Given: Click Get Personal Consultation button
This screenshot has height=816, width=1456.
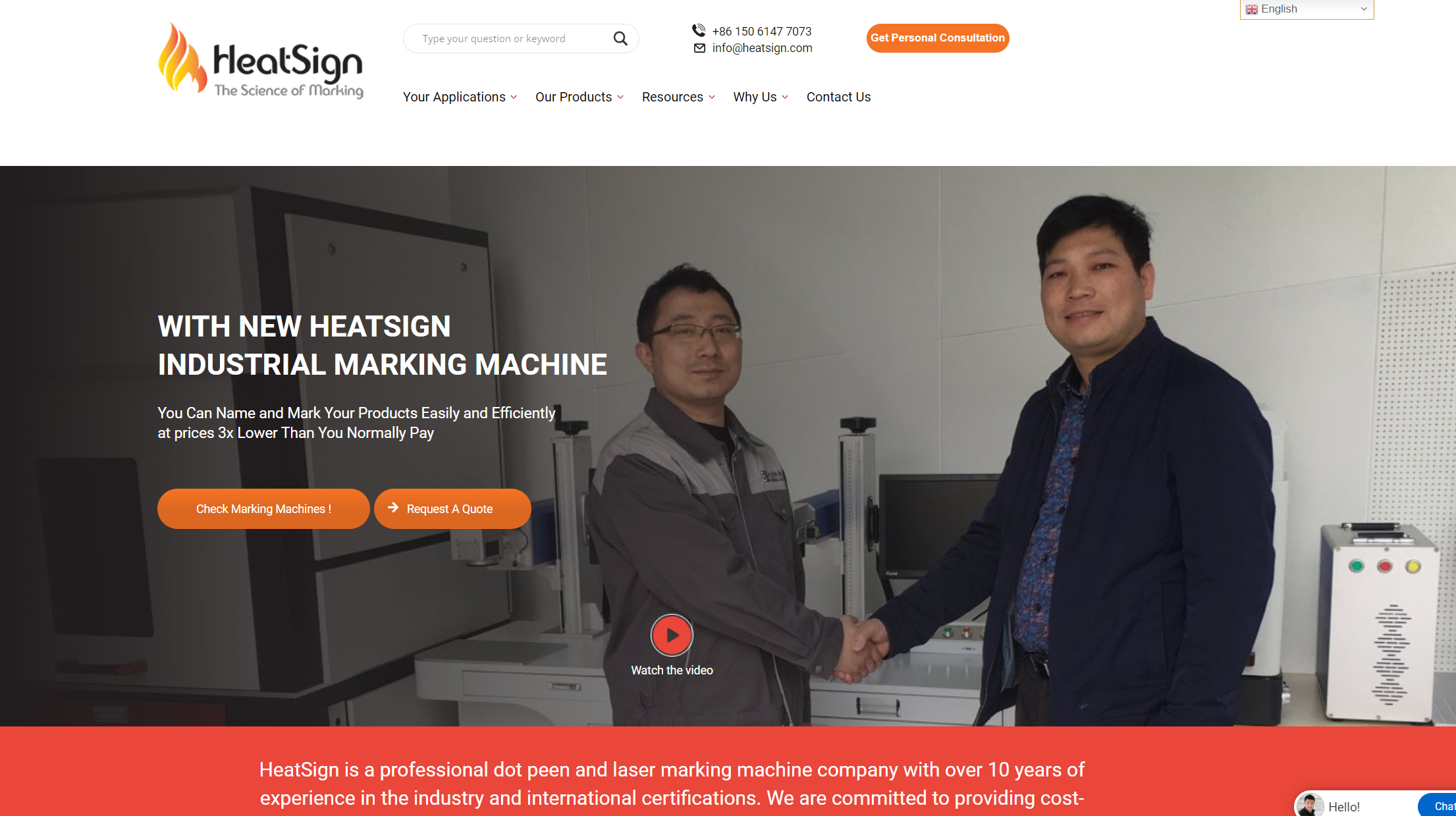Looking at the screenshot, I should [x=938, y=38].
